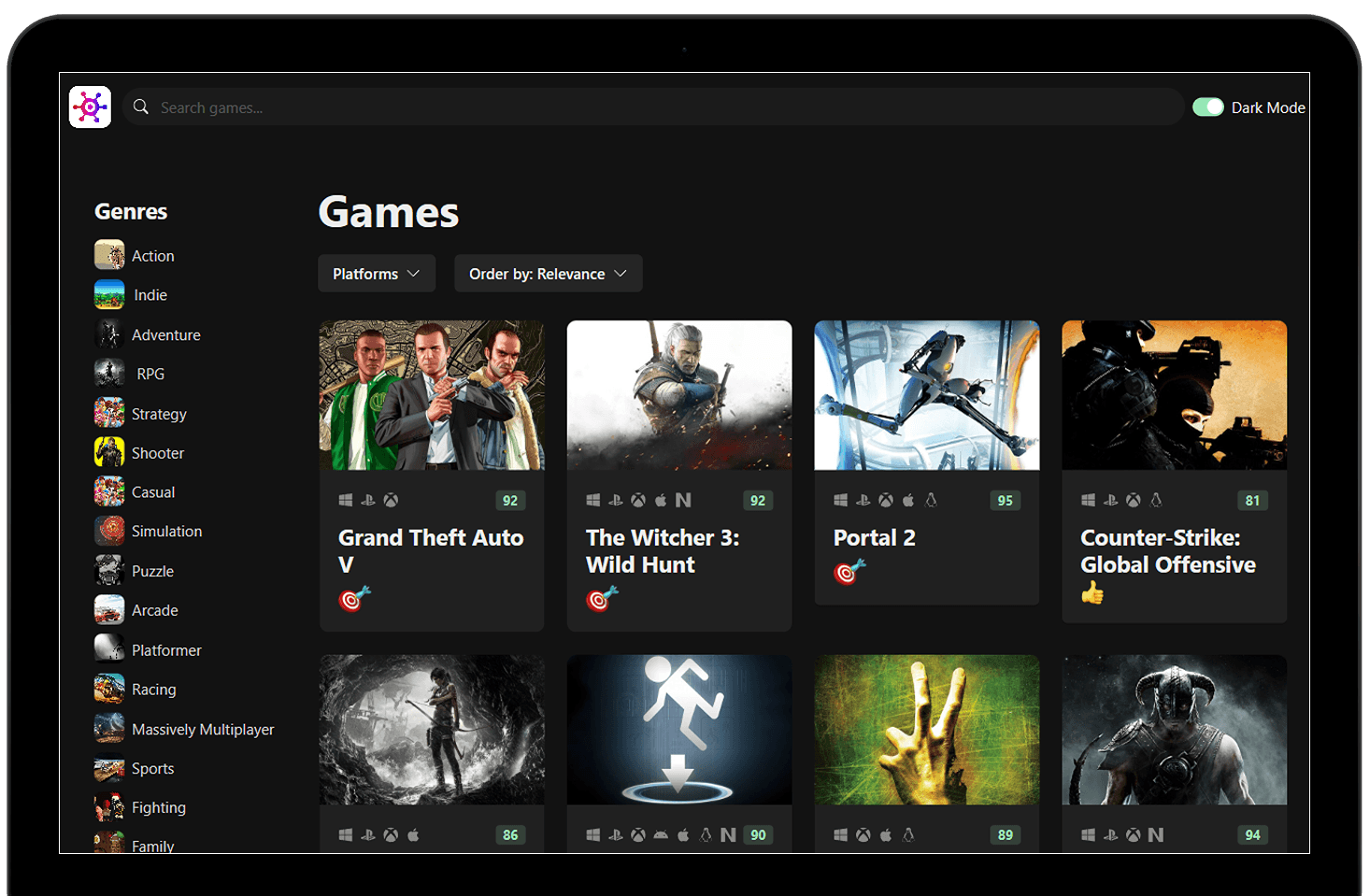Image resolution: width=1370 pixels, height=896 pixels.
Task: Select the Racing genre icon
Action: pos(108,689)
